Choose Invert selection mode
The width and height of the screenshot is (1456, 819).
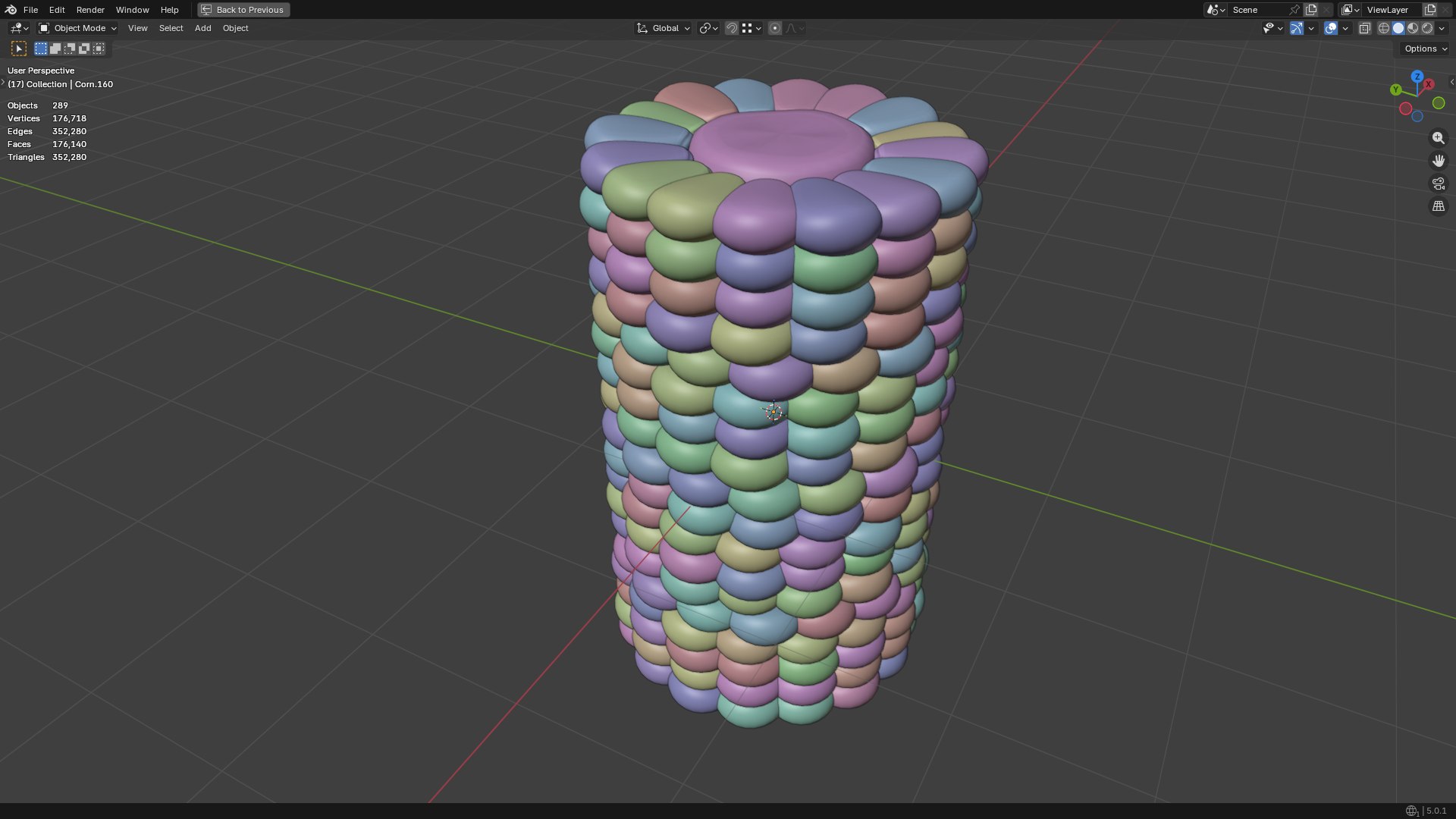[x=84, y=49]
